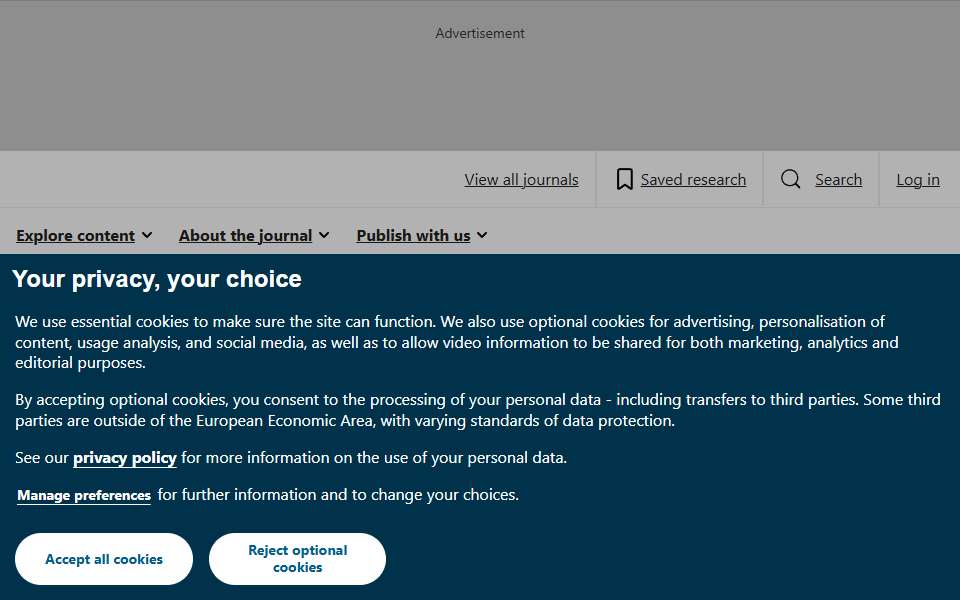This screenshot has width=960, height=600.
Task: Open Manage preferences for cookie choices
Action: point(84,495)
